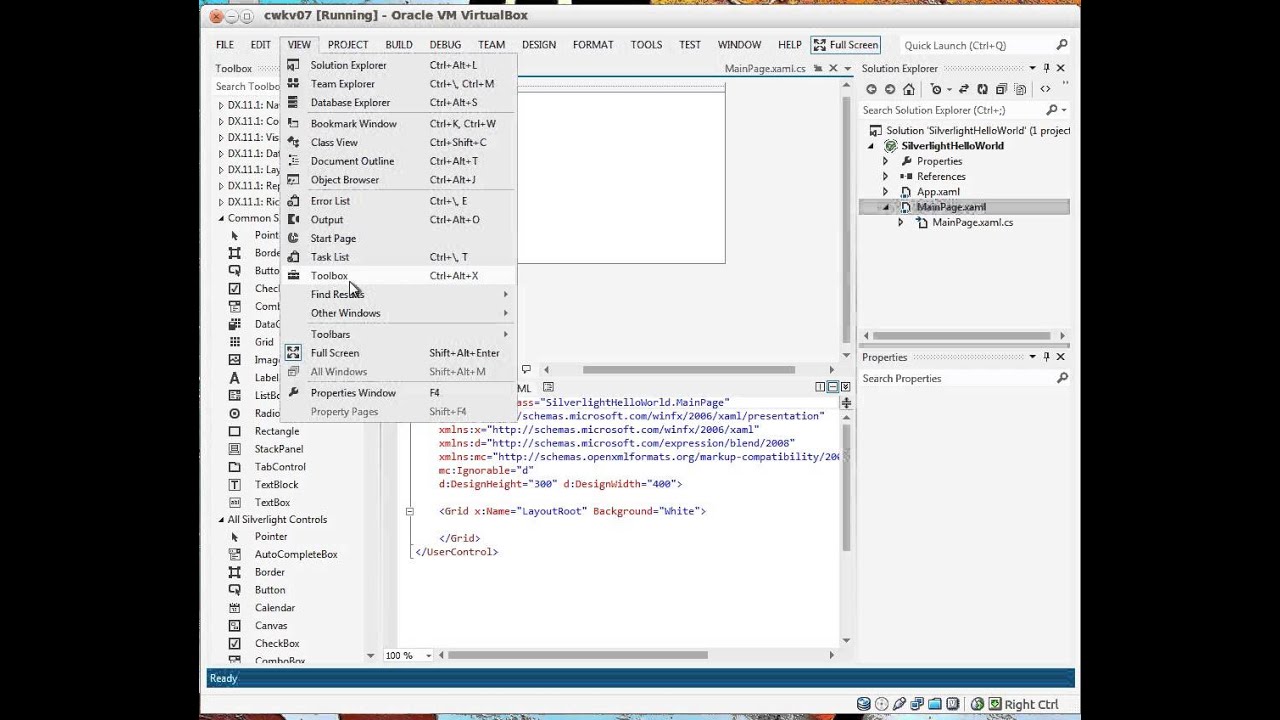This screenshot has height=720, width=1280.
Task: Click Collapse All icon in Solution Explorer
Action: [x=1001, y=89]
